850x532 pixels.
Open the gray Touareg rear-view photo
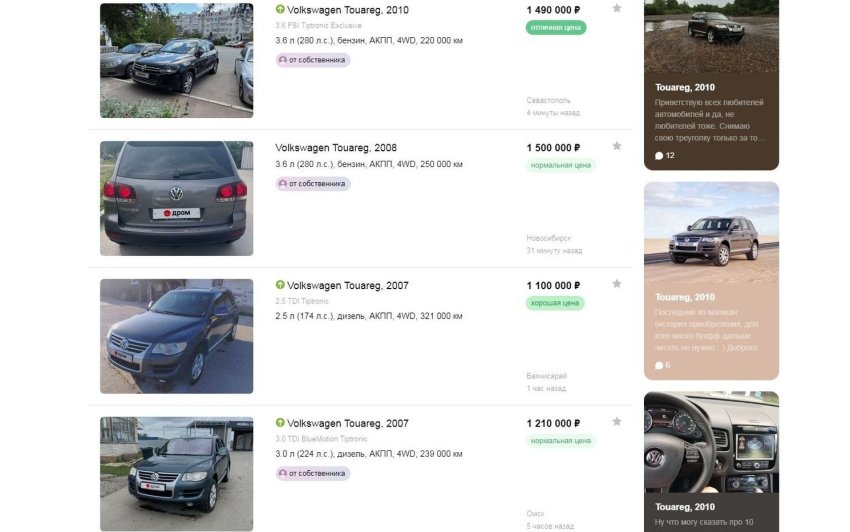(x=176, y=198)
